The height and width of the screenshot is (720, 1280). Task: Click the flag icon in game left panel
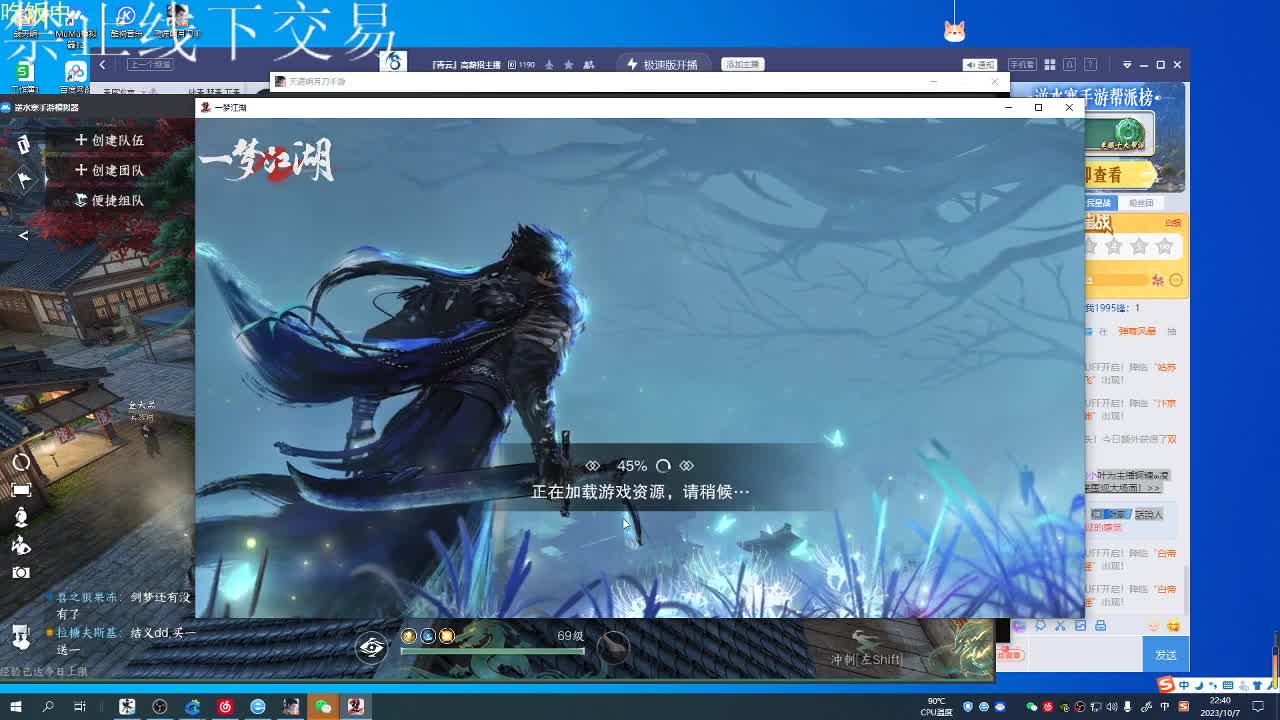click(x=24, y=180)
